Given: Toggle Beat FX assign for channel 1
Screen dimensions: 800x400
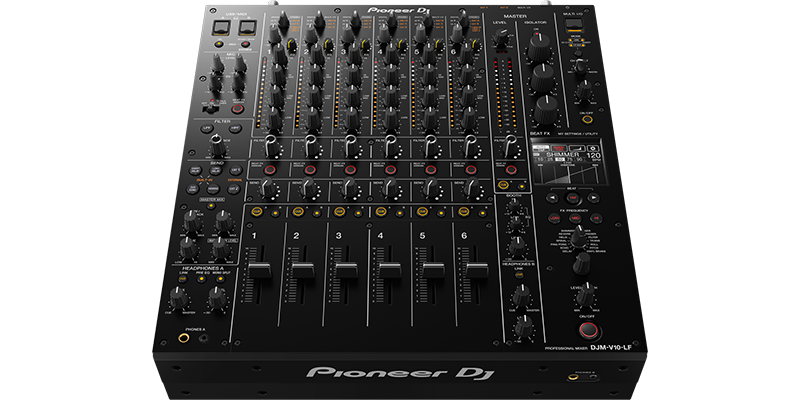Looking at the screenshot, I should click(x=270, y=170).
